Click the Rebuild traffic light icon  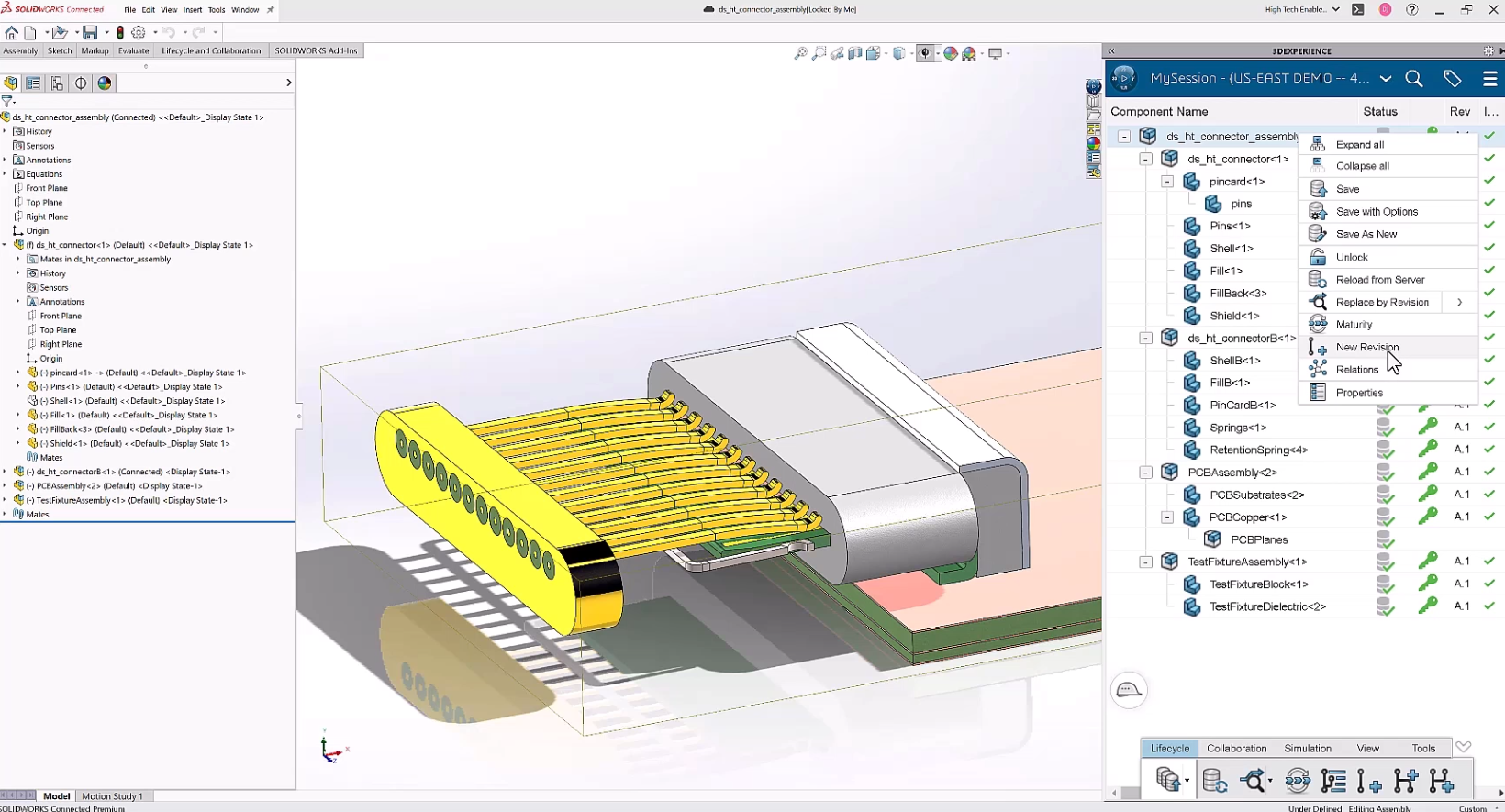[x=120, y=32]
